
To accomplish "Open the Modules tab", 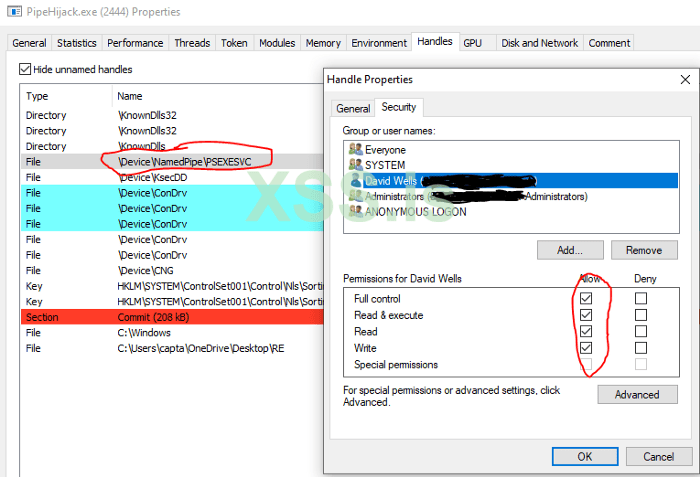I will pyautogui.click(x=277, y=43).
